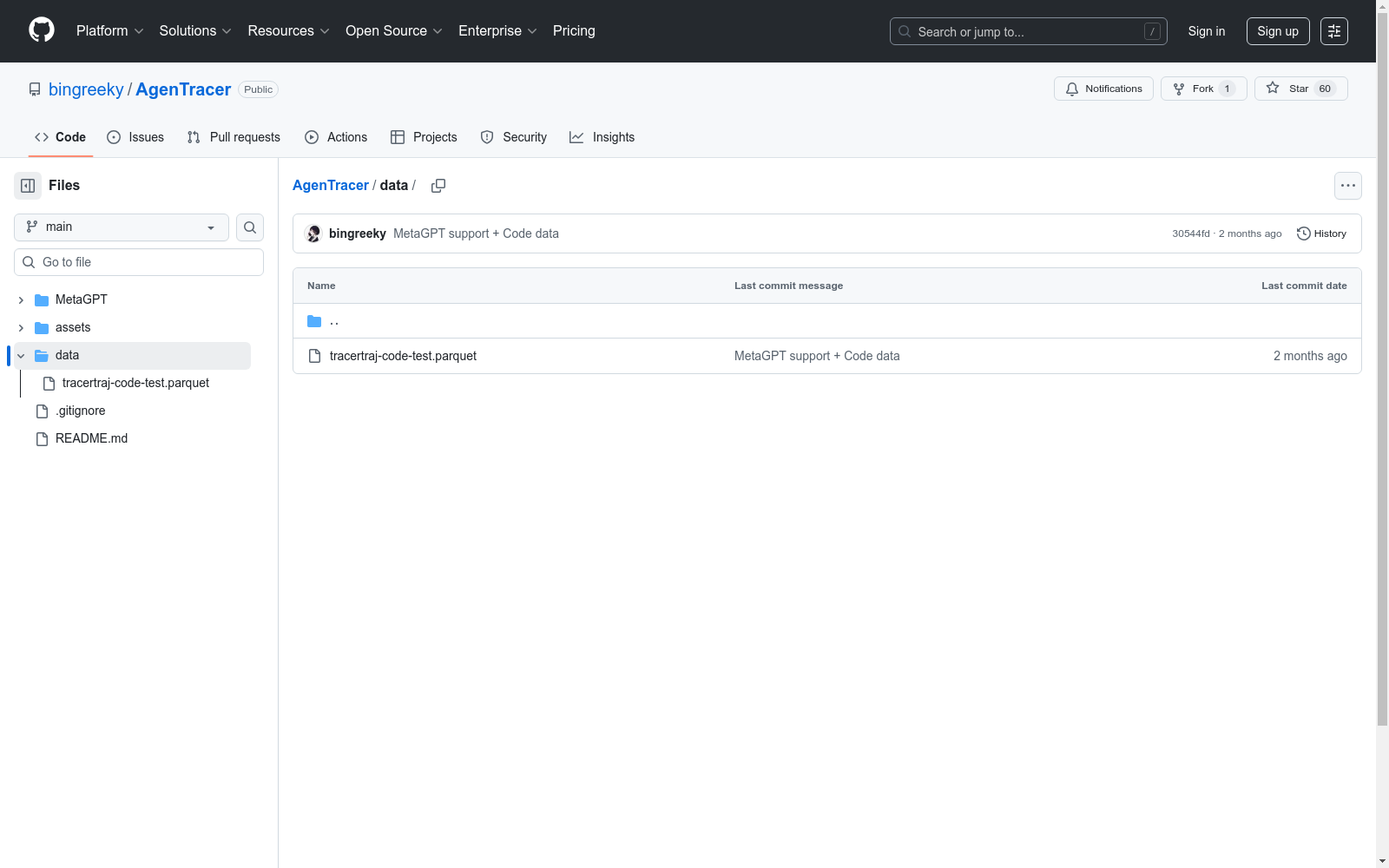1389x868 pixels.
Task: Copy the data folder path
Action: tap(438, 186)
